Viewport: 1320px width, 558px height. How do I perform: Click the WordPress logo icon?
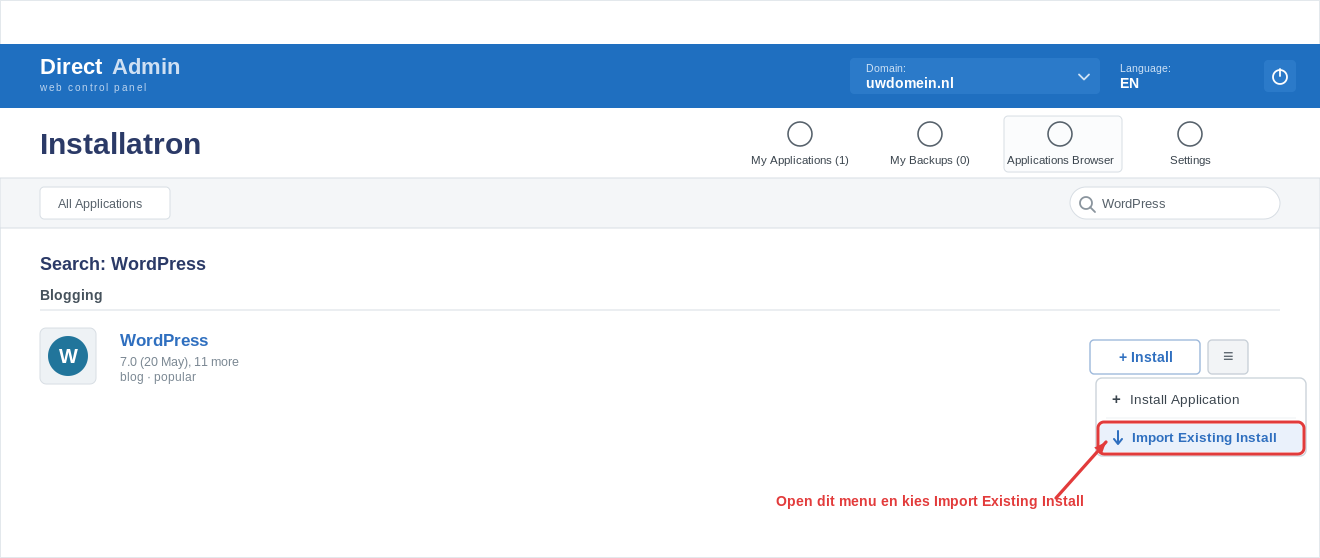(x=68, y=356)
